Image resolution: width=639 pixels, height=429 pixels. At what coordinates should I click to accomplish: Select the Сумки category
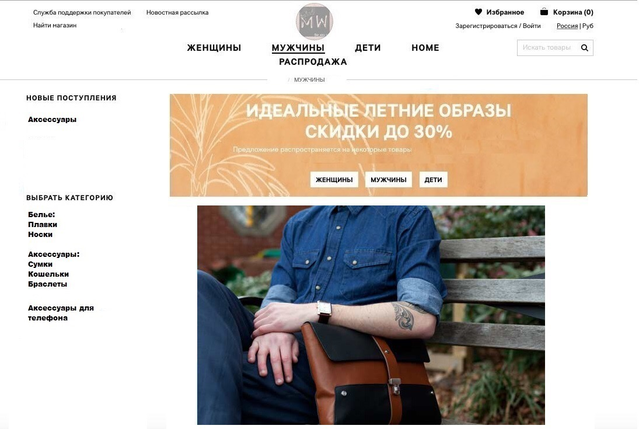(40, 264)
